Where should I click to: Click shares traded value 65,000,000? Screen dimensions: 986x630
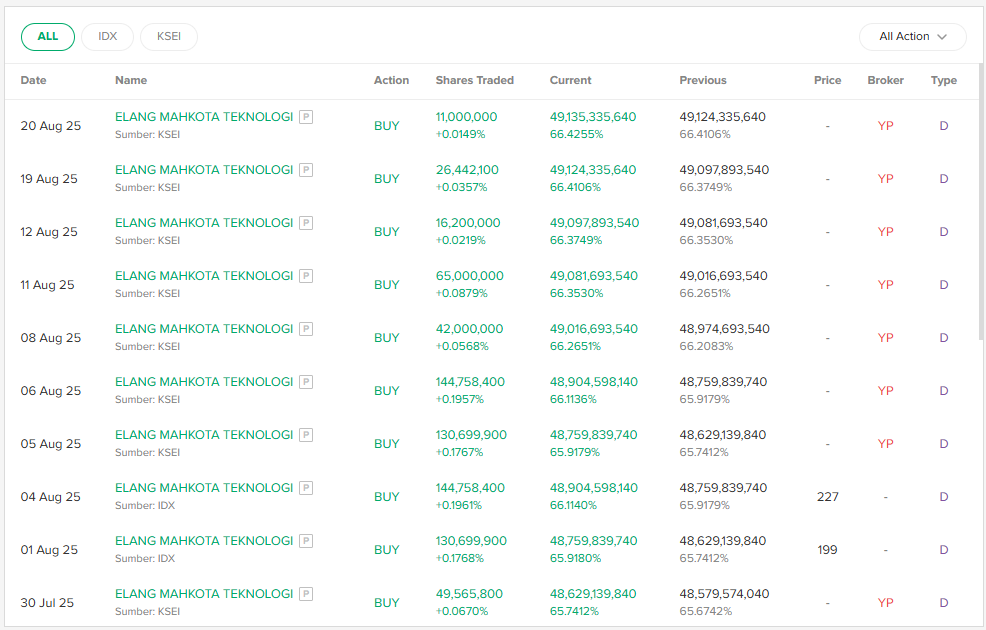pyautogui.click(x=469, y=276)
